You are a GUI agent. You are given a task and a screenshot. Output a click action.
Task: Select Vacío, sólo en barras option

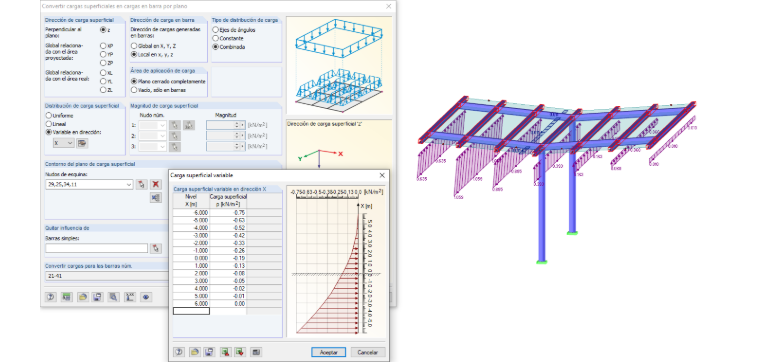134,90
